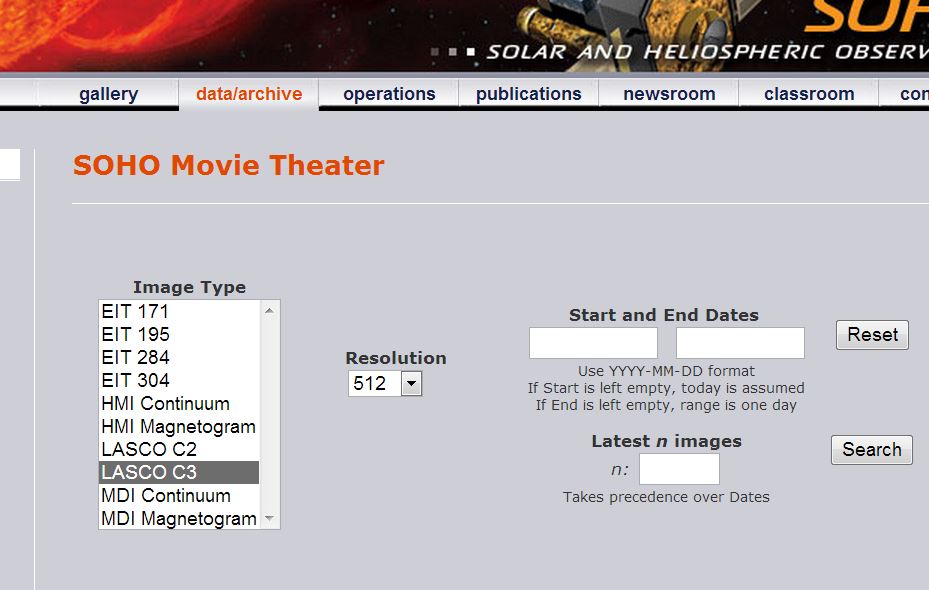Click the Image Type list down arrow
The image size is (929, 590).
pos(270,518)
